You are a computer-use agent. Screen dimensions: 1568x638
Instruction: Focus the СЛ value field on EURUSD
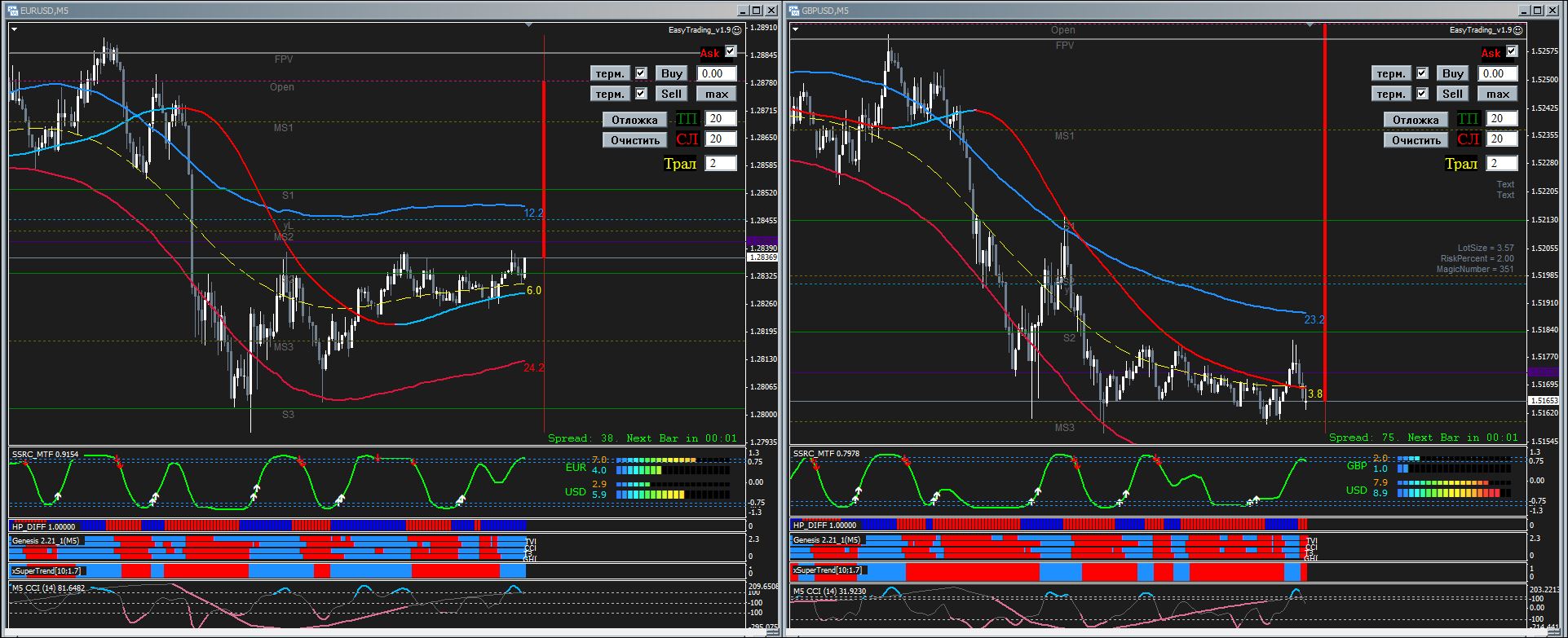coord(721,139)
